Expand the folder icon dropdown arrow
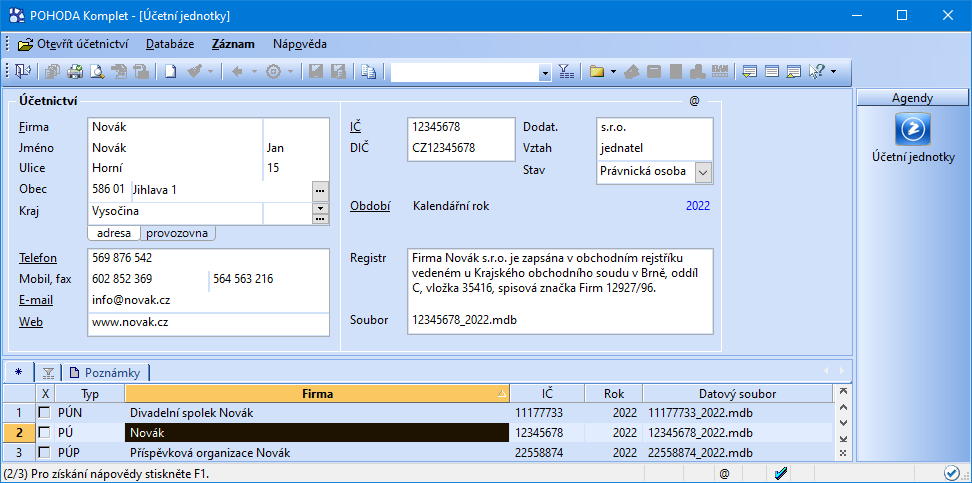The height and width of the screenshot is (483, 972). (613, 71)
